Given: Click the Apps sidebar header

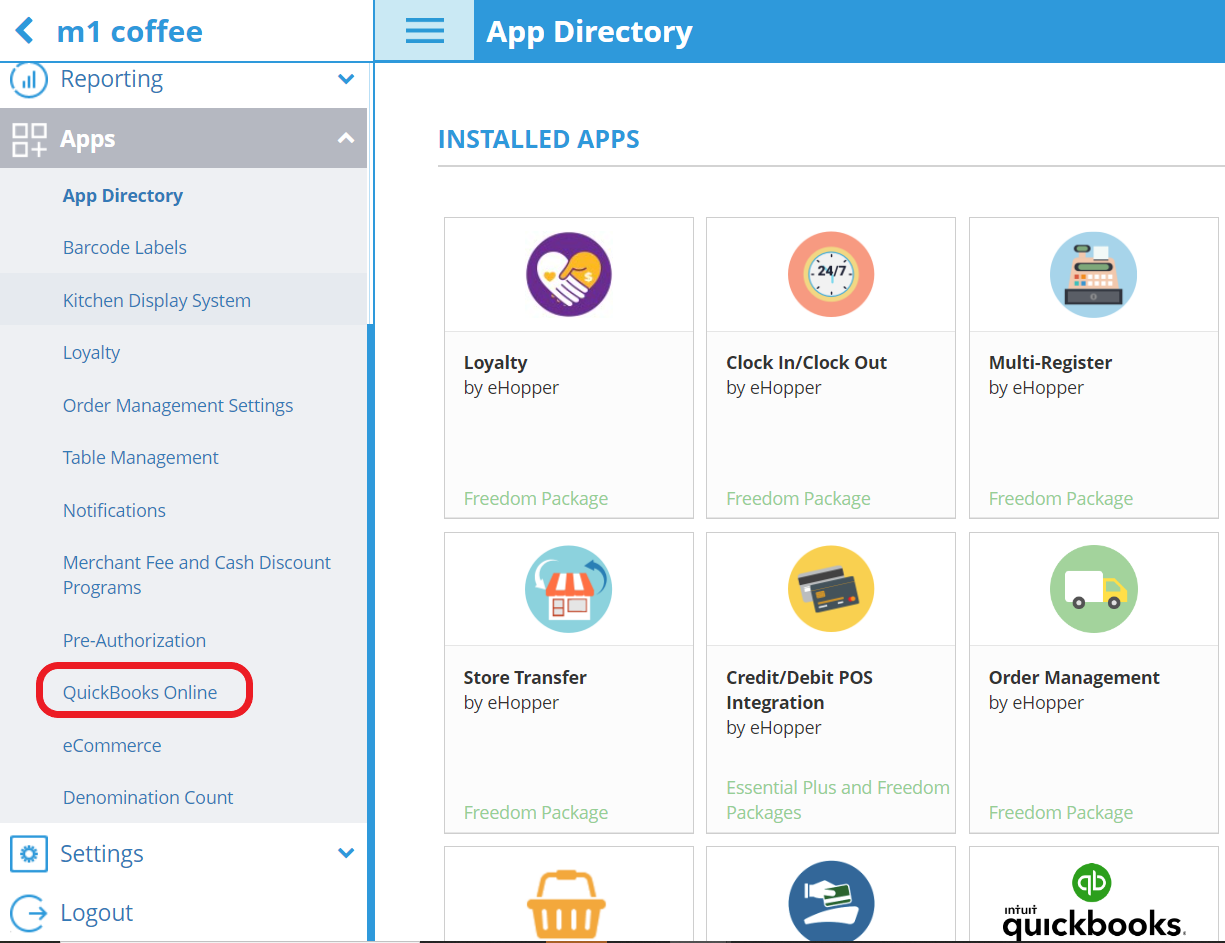Looking at the screenshot, I should click(x=183, y=138).
